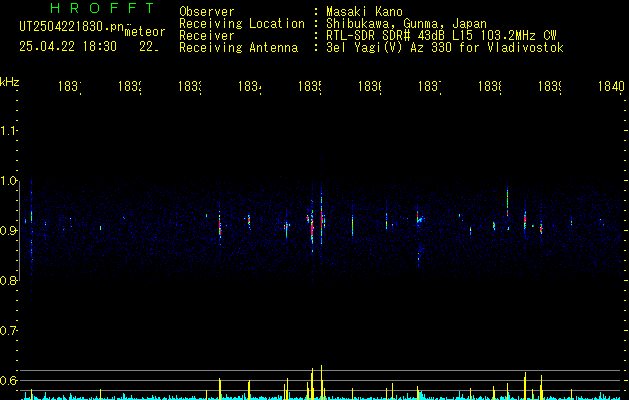The width and height of the screenshot is (629, 400).
Task: Click the 1832 time axis marker
Action: click(130, 86)
